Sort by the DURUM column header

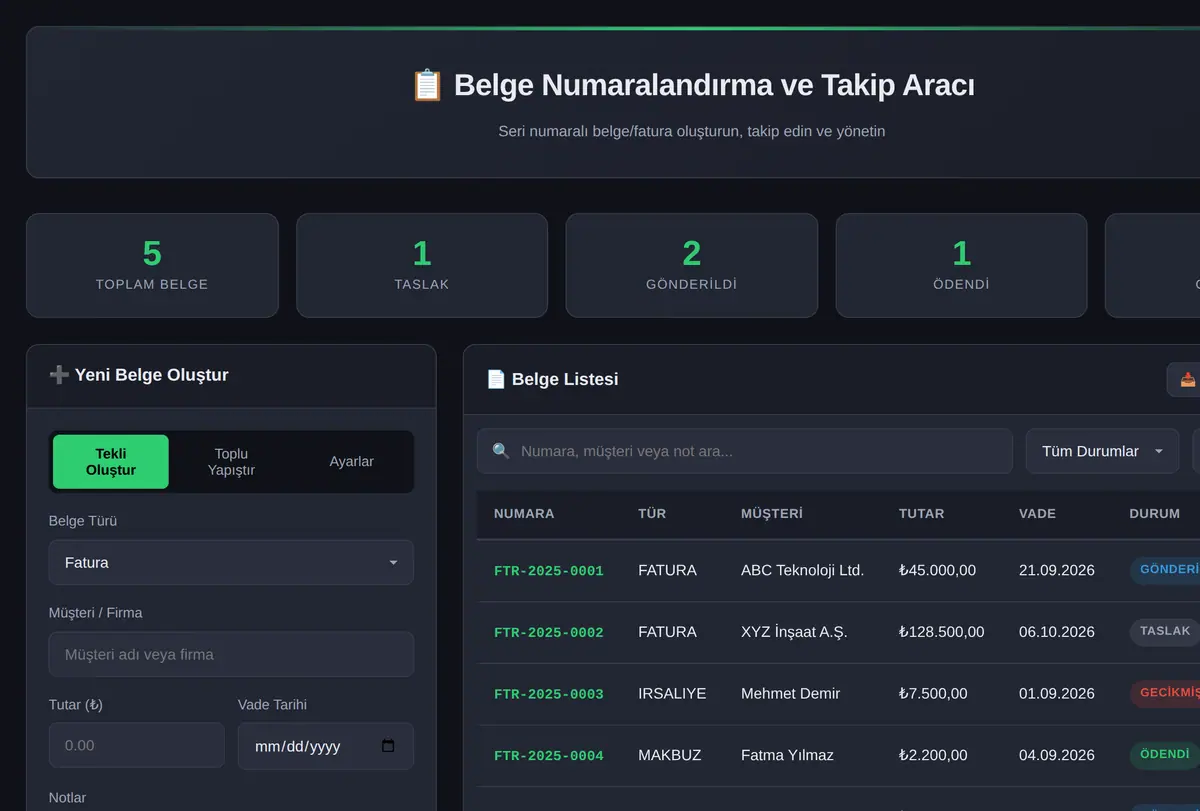click(x=1155, y=514)
